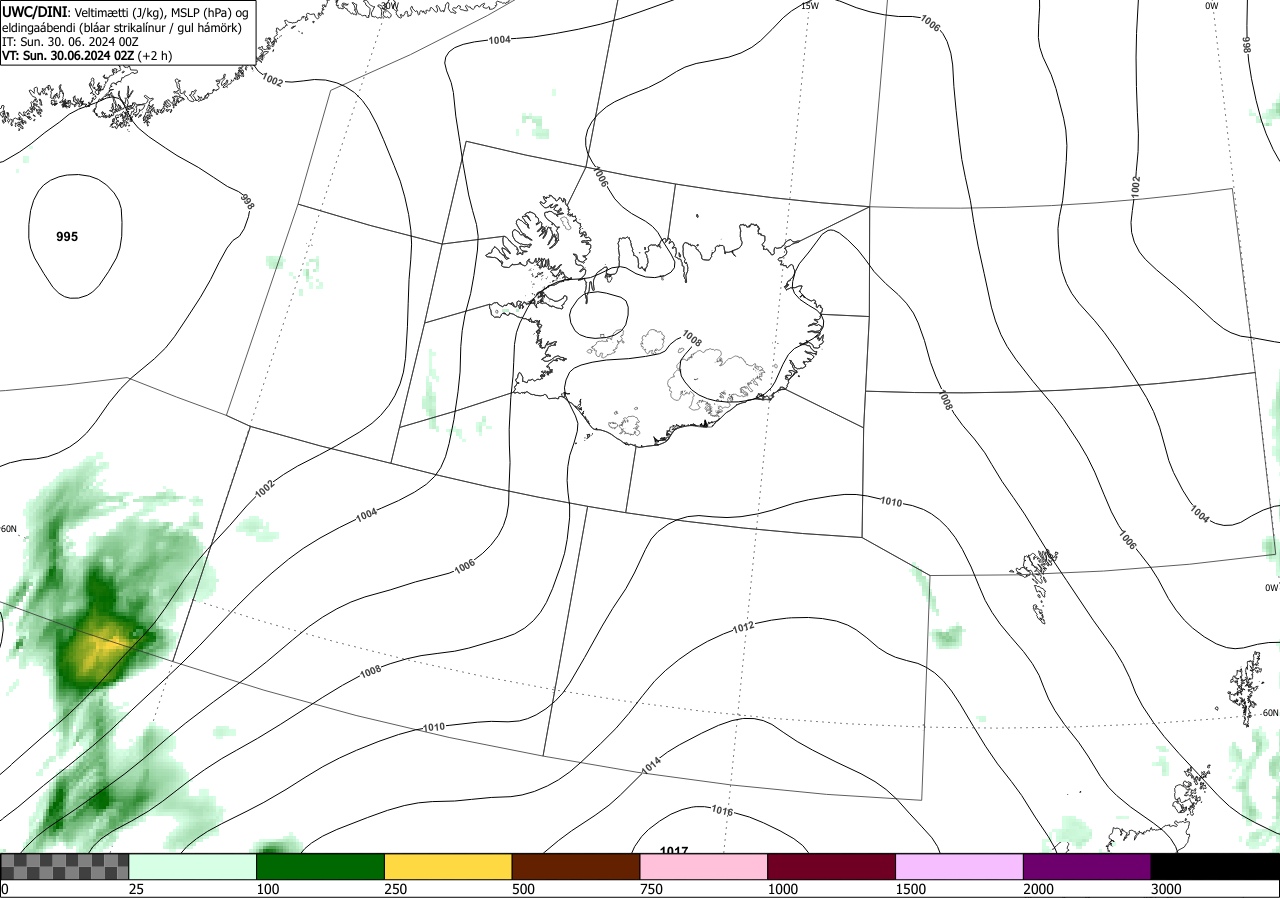The image size is (1280, 898).
Task: Click the '1016' isobar label
Action: pyautogui.click(x=722, y=811)
